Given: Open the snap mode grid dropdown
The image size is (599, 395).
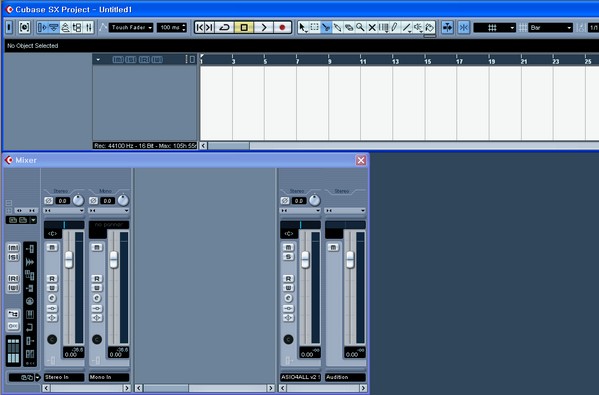Looking at the screenshot, I should pos(495,28).
